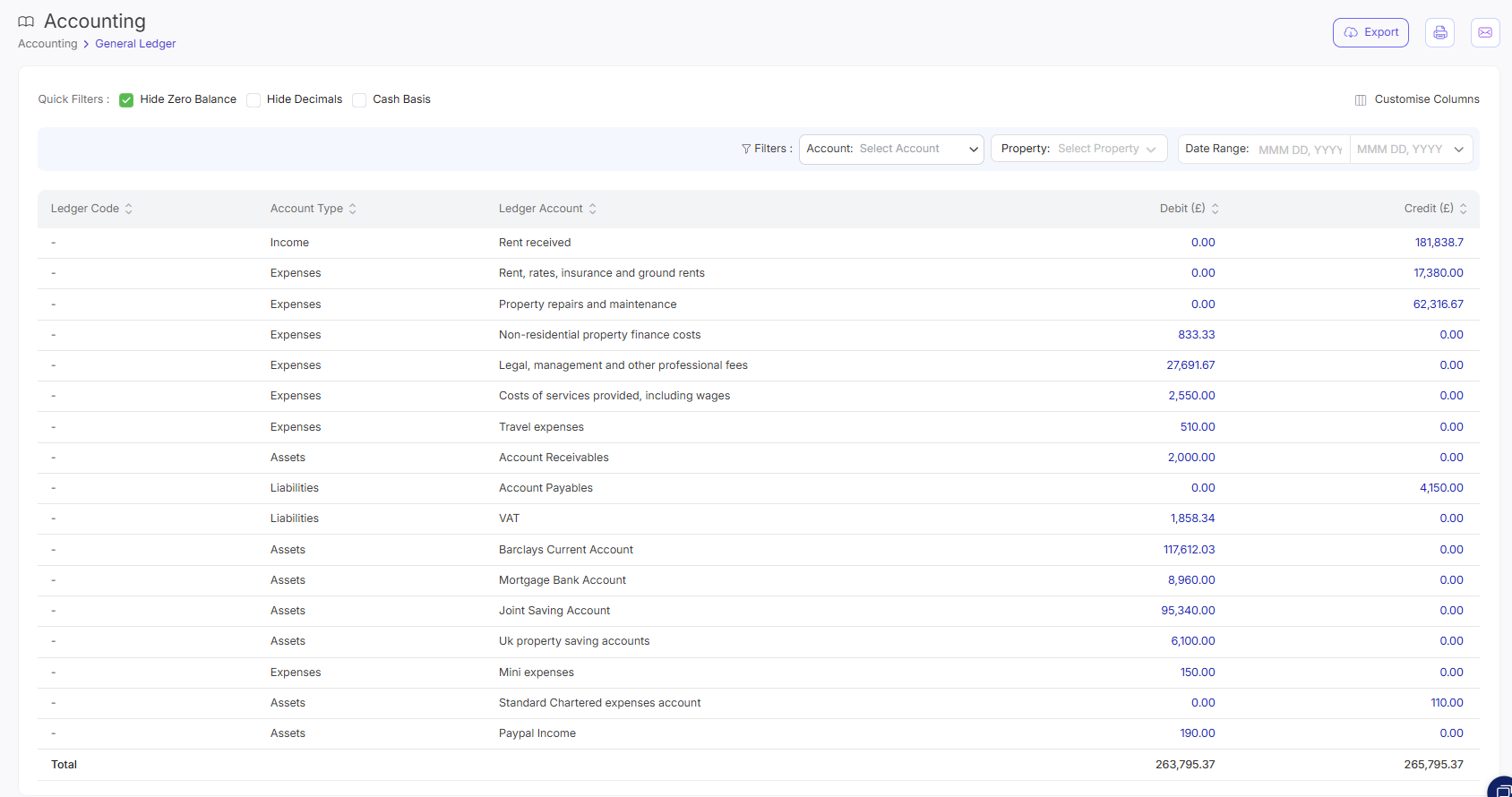
Task: Select Costs of services provided text
Action: tap(614, 396)
